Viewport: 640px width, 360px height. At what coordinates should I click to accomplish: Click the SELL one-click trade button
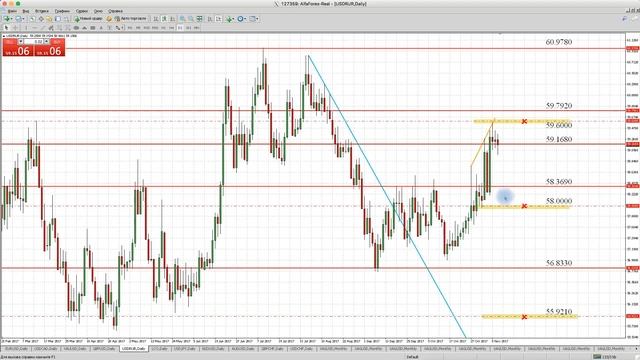coord(18,47)
